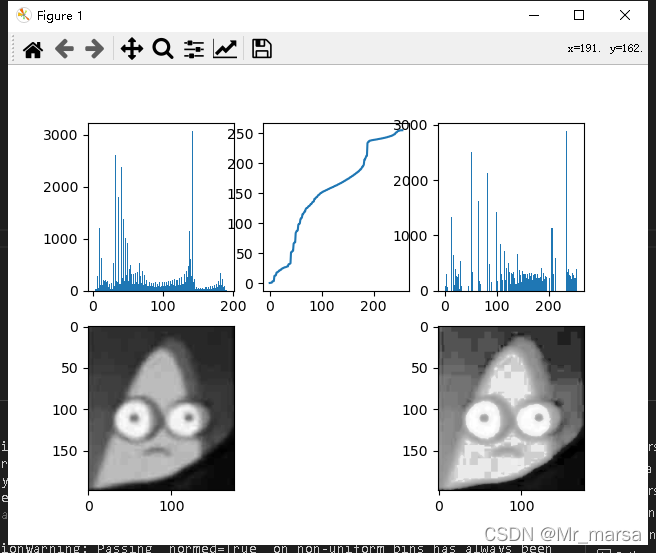This screenshot has width=656, height=553.
Task: Click y-axis label 250 on CDF plot
Action: click(x=241, y=134)
